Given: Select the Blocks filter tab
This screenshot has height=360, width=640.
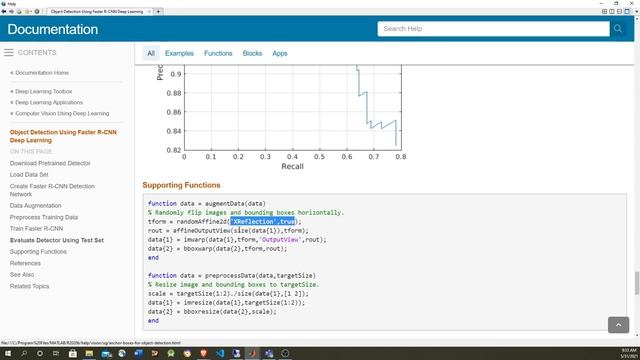Looking at the screenshot, I should pos(252,53).
